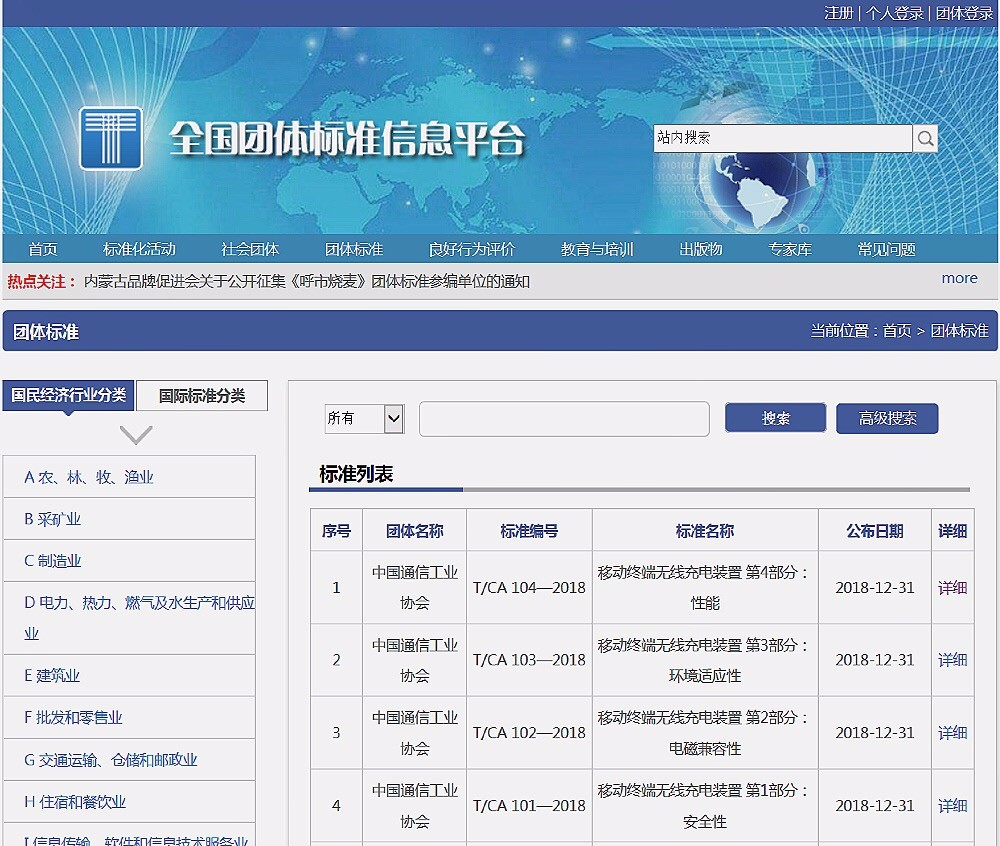Click the 公布日期 column header
The height and width of the screenshot is (846, 1000).
[874, 530]
